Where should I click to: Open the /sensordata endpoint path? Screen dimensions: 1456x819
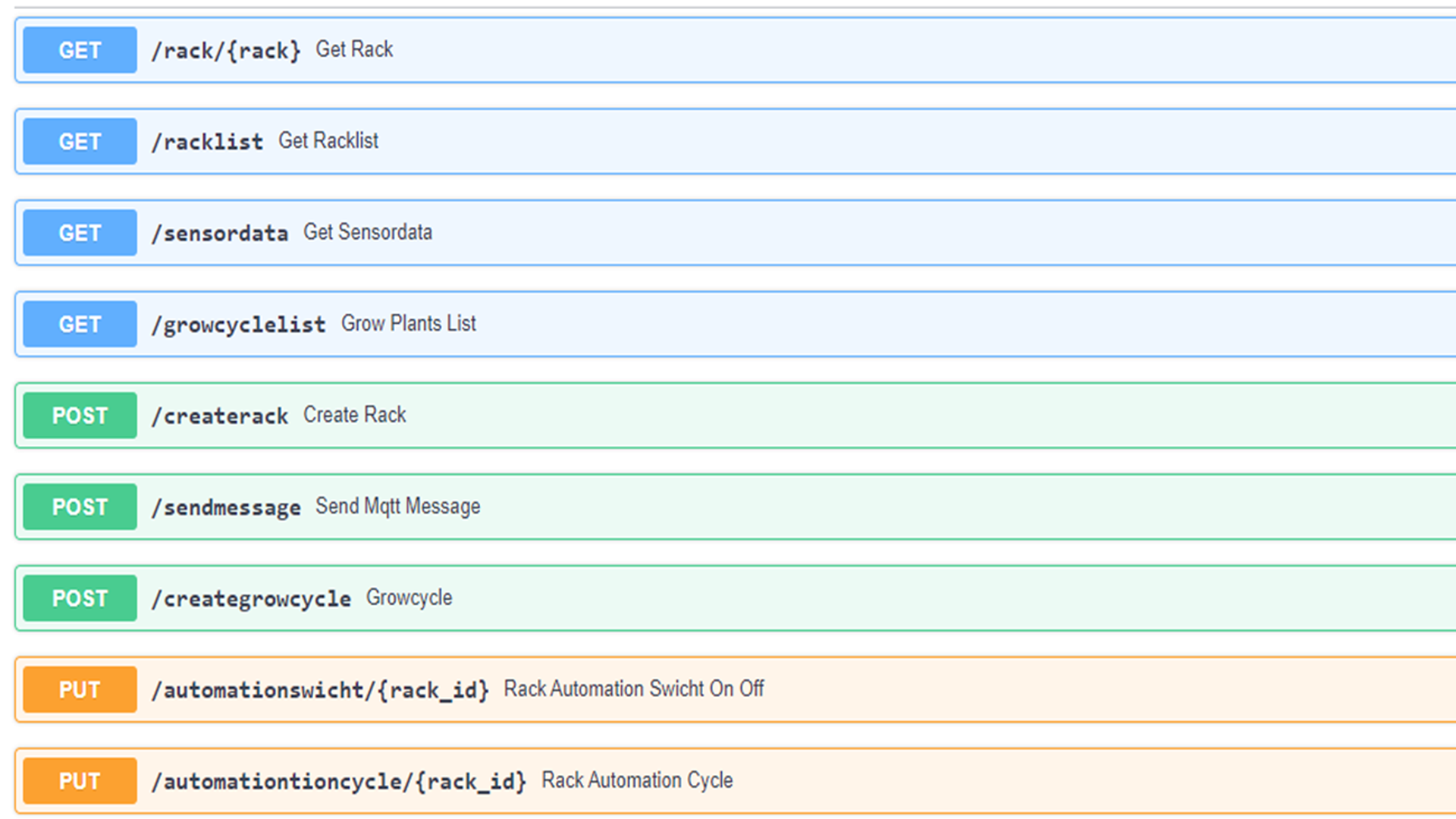(219, 234)
